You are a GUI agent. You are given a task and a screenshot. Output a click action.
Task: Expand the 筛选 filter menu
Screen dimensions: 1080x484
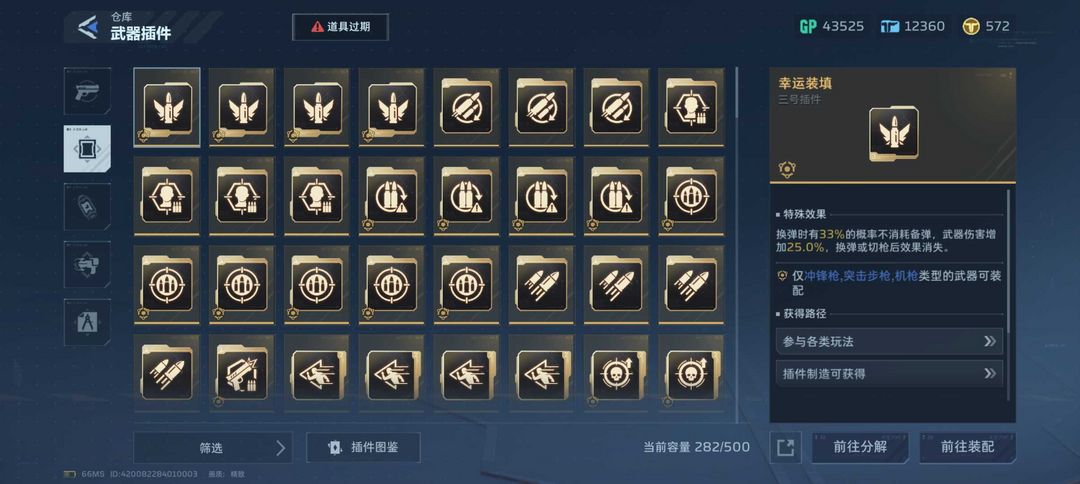coord(213,448)
